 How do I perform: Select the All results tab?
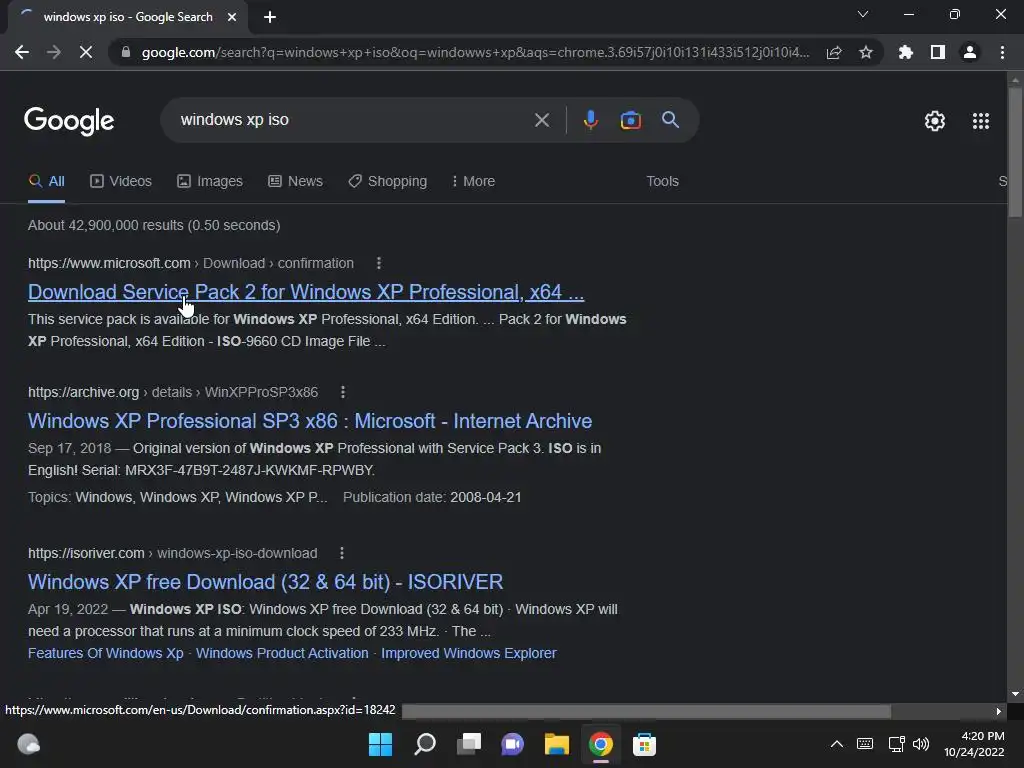point(46,182)
